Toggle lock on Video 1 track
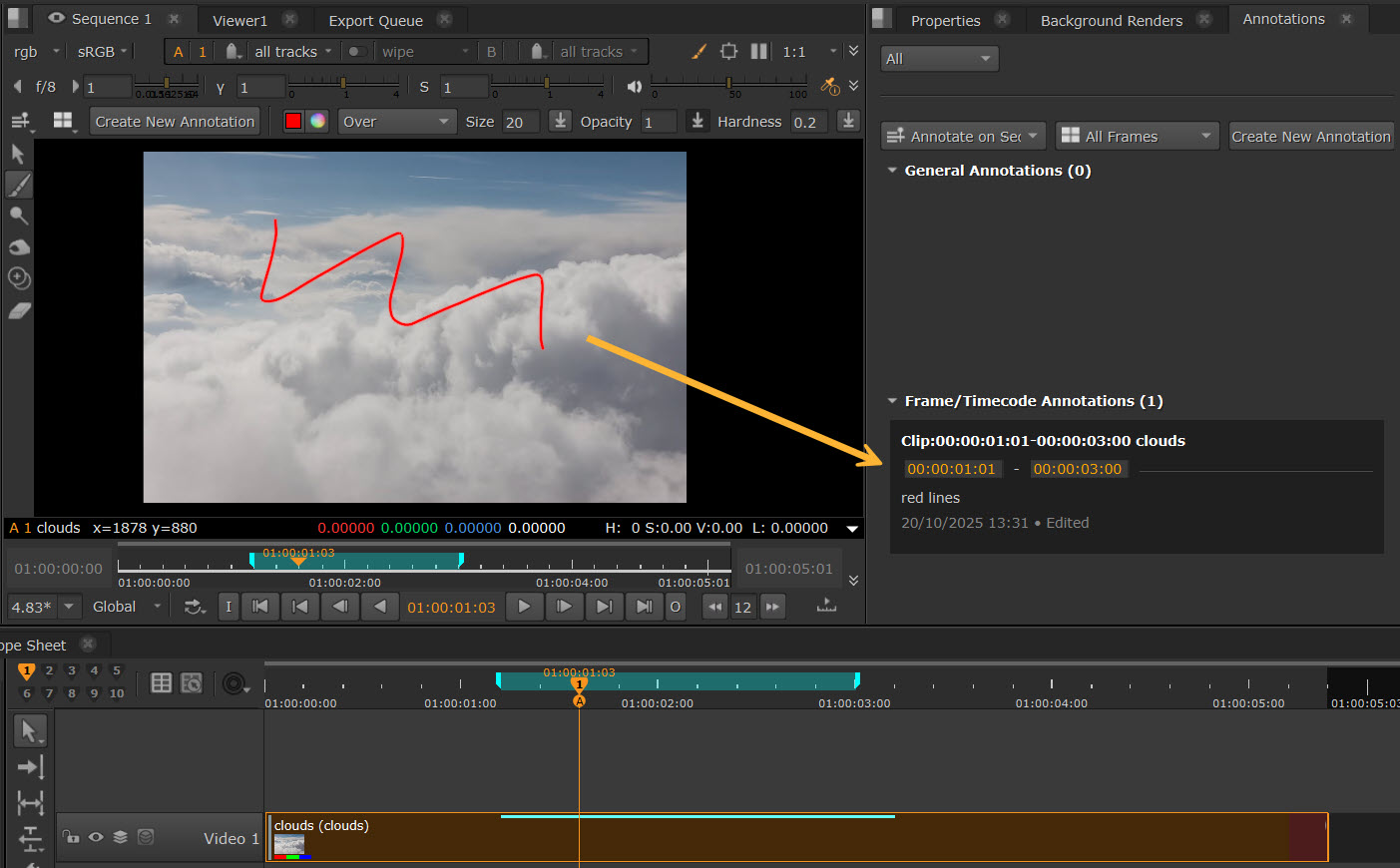1400x868 pixels. pyautogui.click(x=71, y=838)
